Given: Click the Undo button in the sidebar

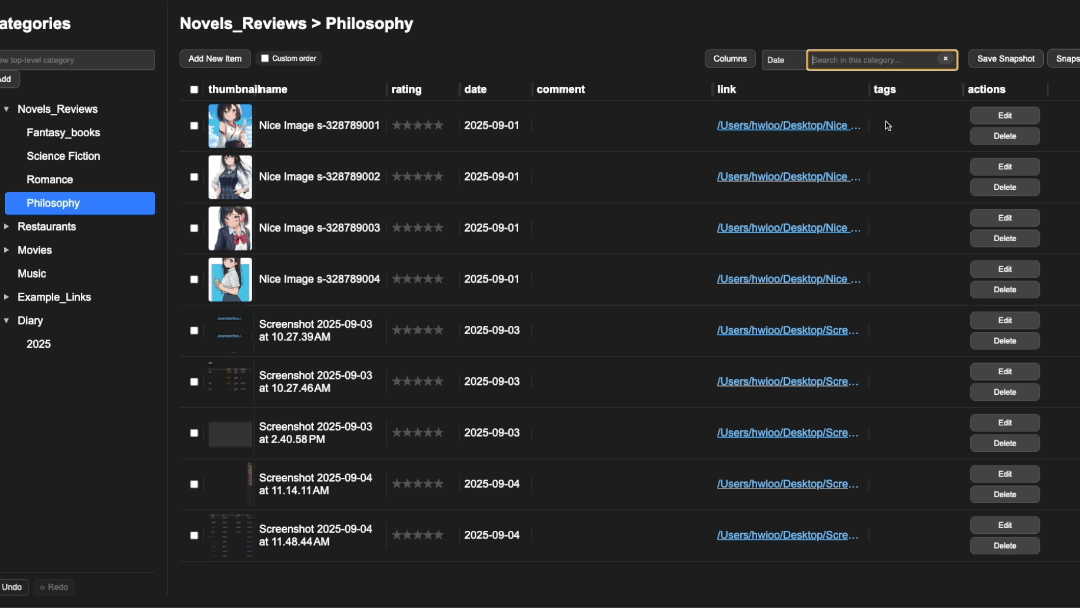Looking at the screenshot, I should 11,587.
